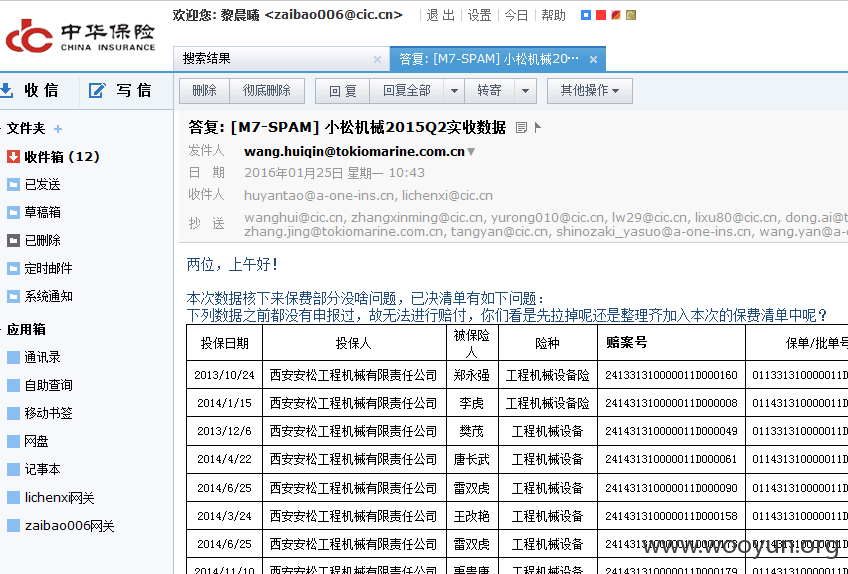Select the red-orange diagonal theme swatch
848x574 pixels.
[x=615, y=15]
